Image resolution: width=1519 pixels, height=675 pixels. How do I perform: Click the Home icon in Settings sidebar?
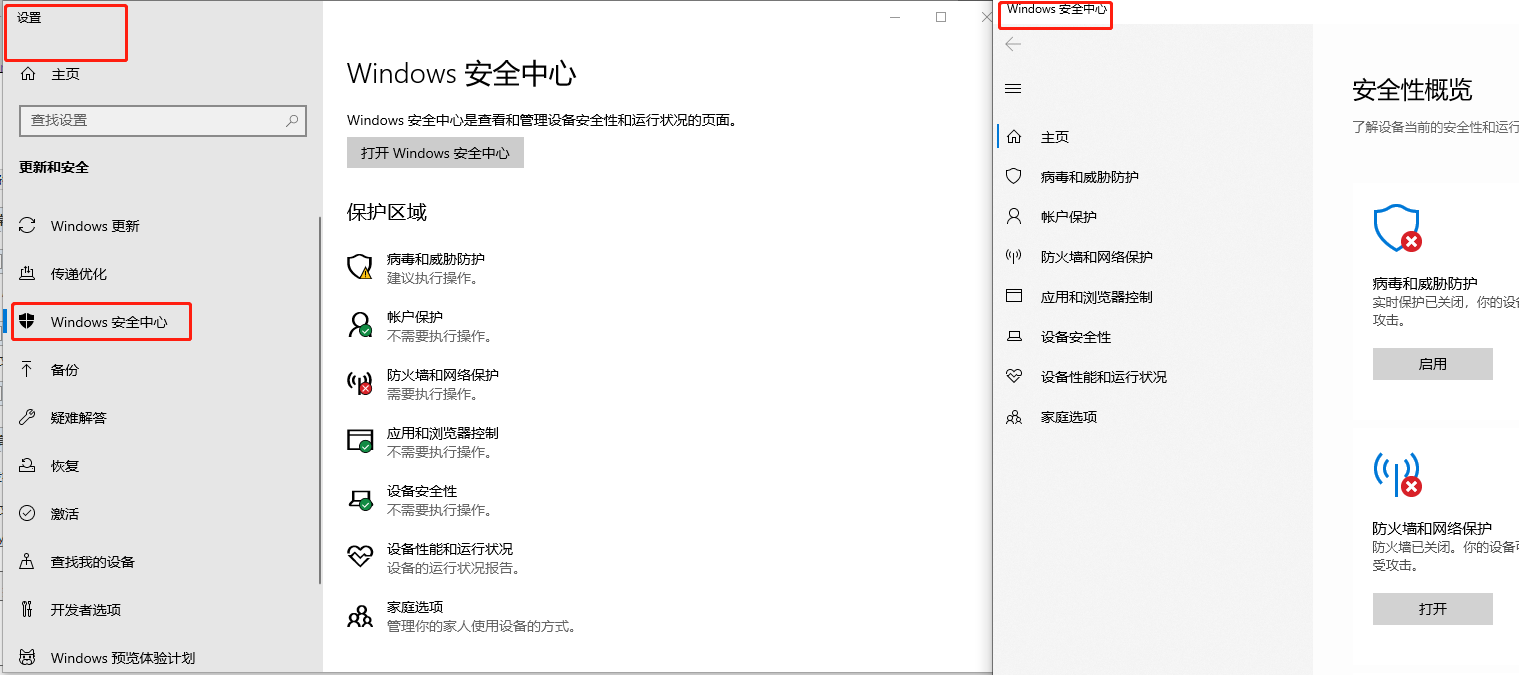tap(28, 74)
